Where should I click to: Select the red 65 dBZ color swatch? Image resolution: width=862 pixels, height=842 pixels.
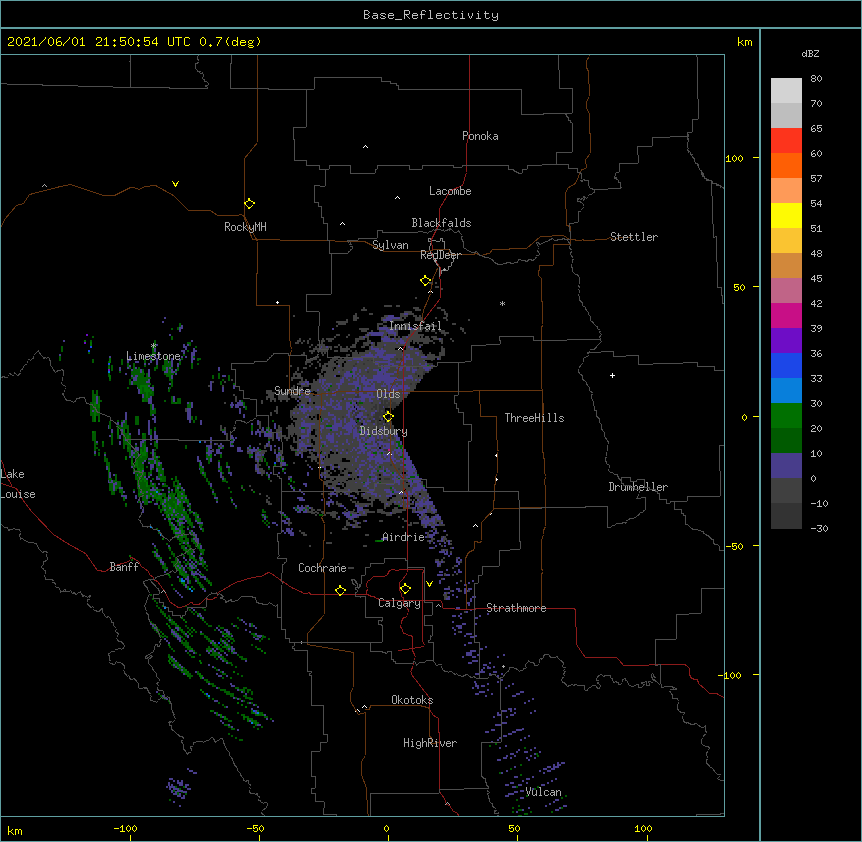786,140
